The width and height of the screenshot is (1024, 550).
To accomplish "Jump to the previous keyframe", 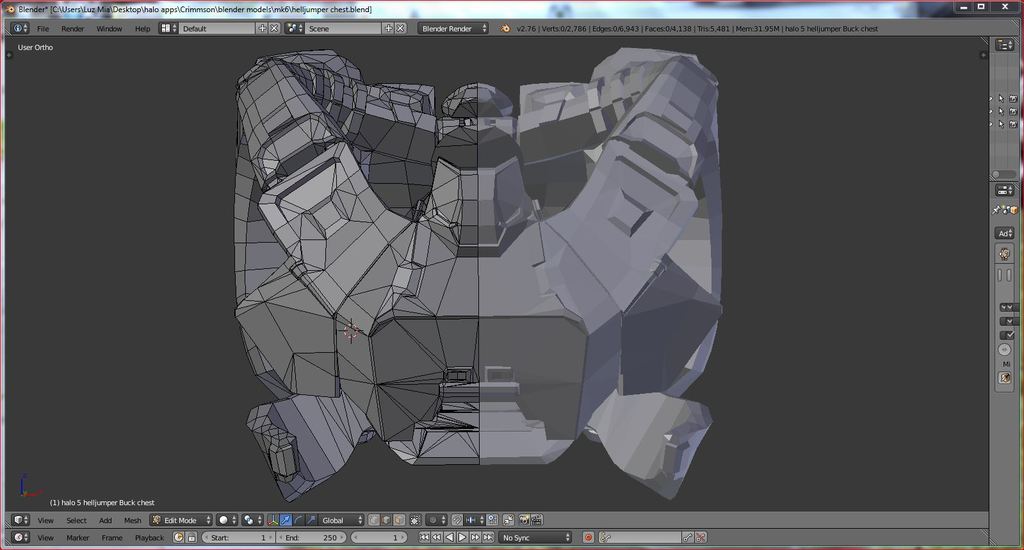I will pos(436,537).
